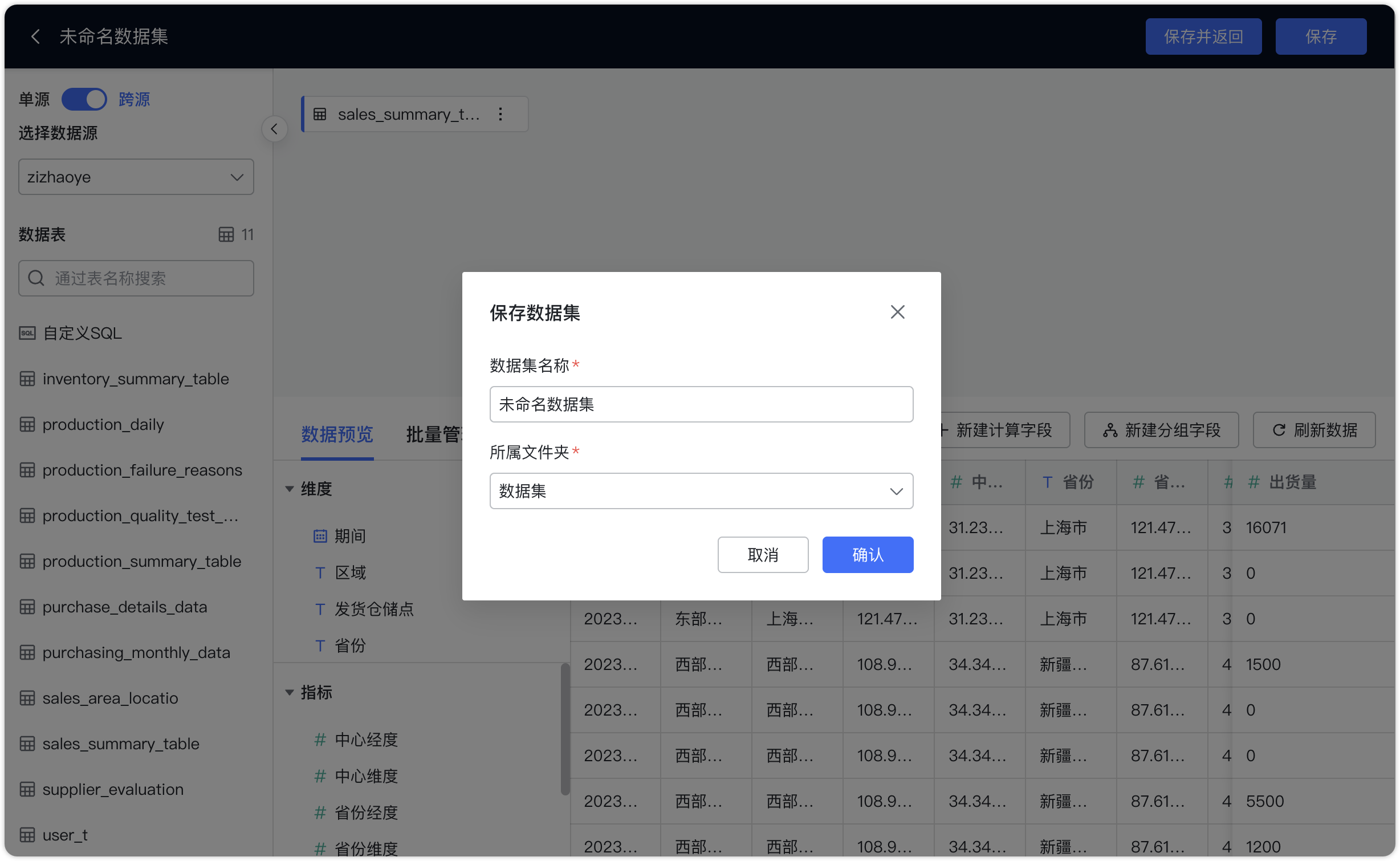
Task: Edit the 数据集名称 input field
Action: click(701, 404)
